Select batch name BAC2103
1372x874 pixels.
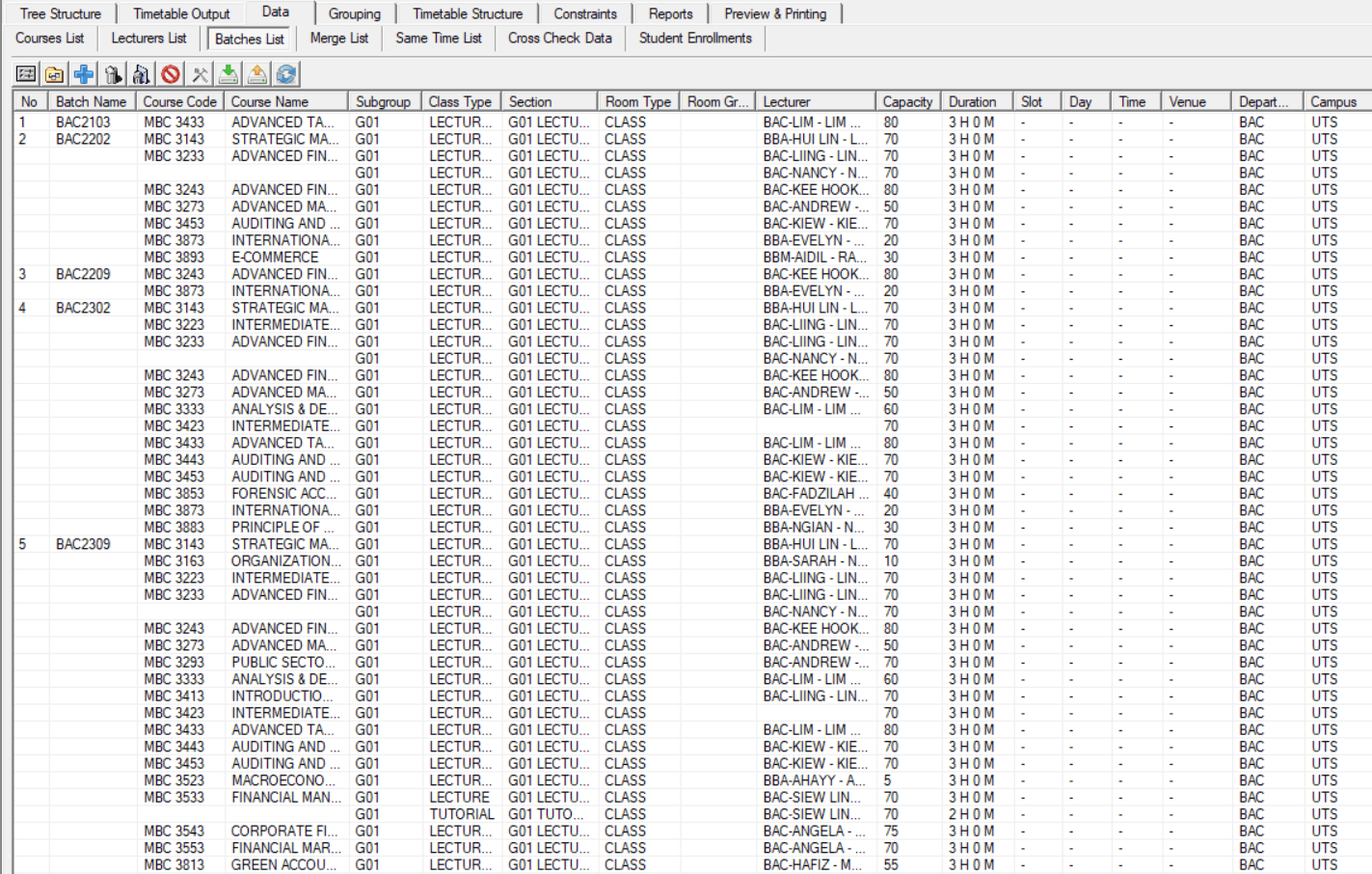[83, 123]
